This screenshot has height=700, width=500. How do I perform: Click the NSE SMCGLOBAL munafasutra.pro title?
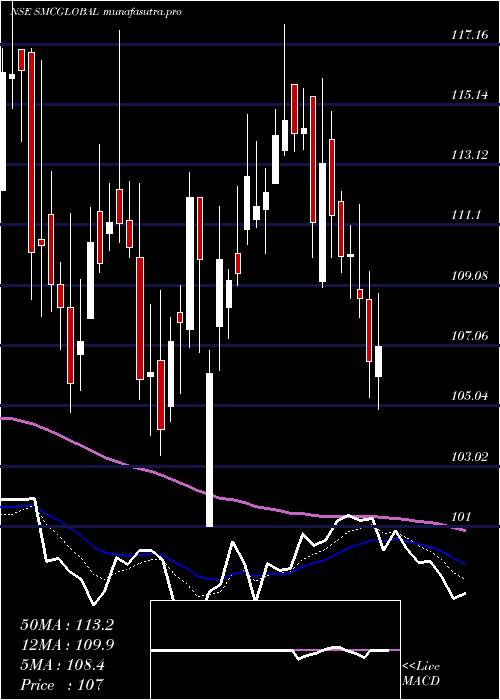(x=96, y=12)
